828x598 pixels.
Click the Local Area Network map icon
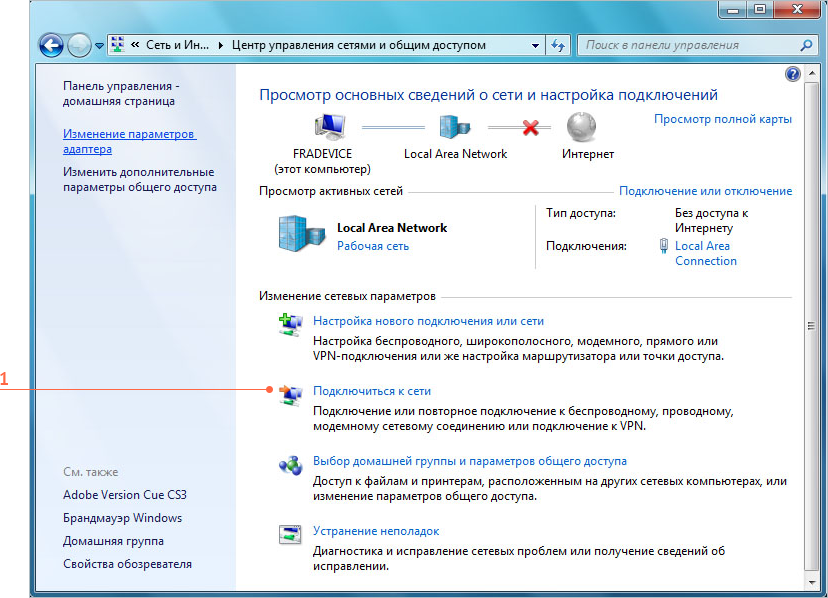click(x=455, y=127)
